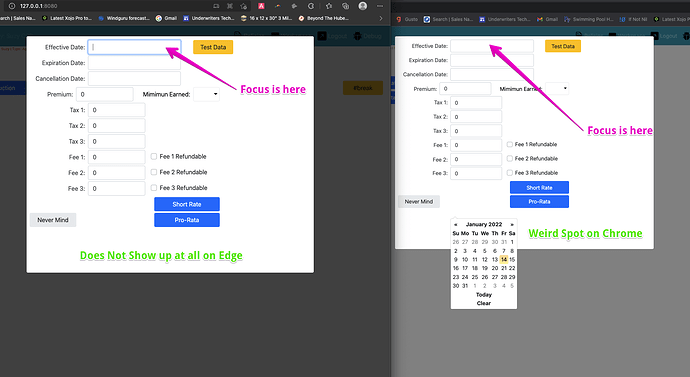
Task: Open the Edge three-dot settings menu
Action: [x=380, y=6]
